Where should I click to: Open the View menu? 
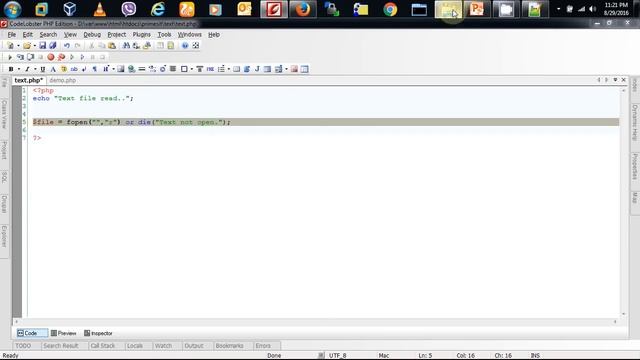[70, 35]
